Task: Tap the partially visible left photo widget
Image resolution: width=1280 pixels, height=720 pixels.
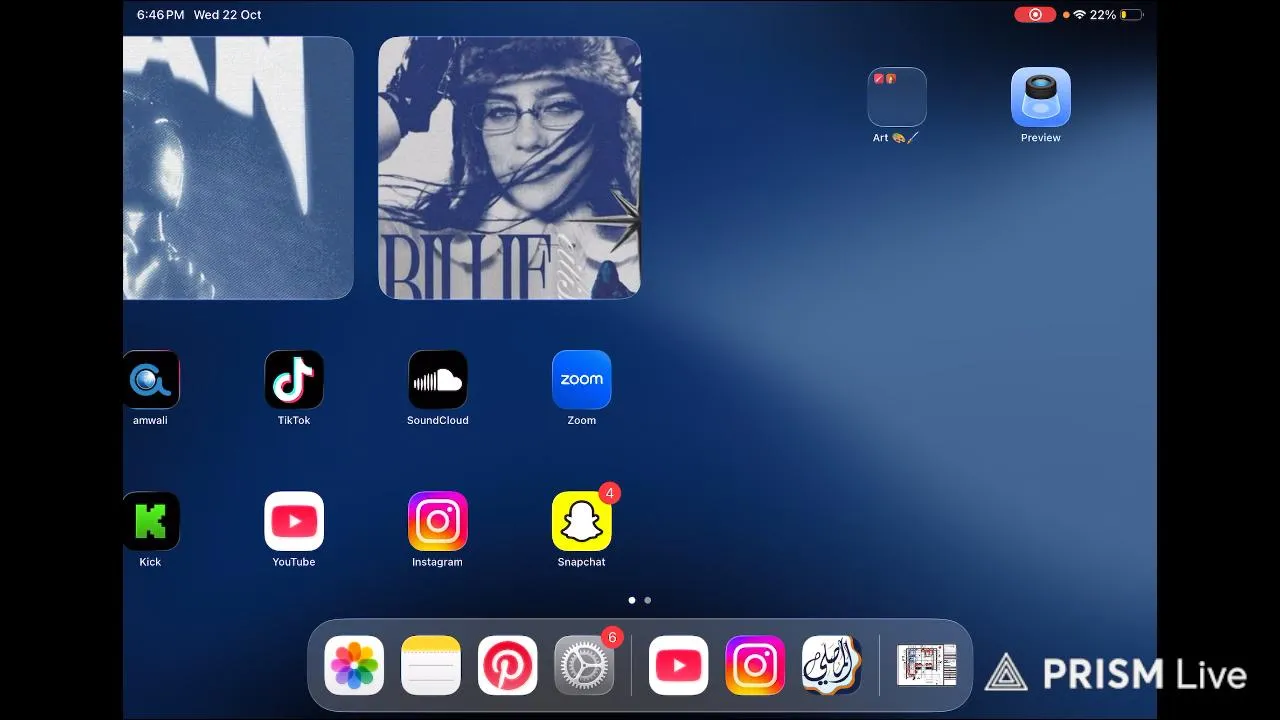Action: tap(238, 168)
